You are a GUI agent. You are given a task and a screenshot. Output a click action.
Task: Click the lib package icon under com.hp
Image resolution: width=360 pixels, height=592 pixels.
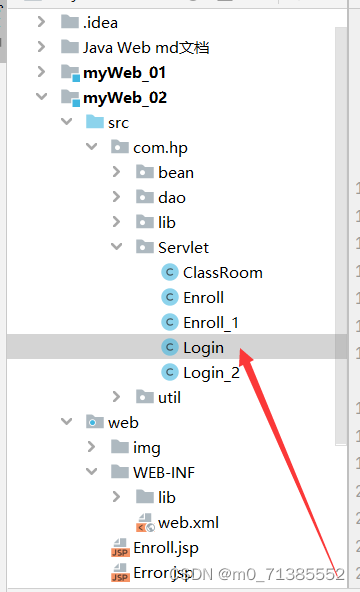click(x=145, y=222)
